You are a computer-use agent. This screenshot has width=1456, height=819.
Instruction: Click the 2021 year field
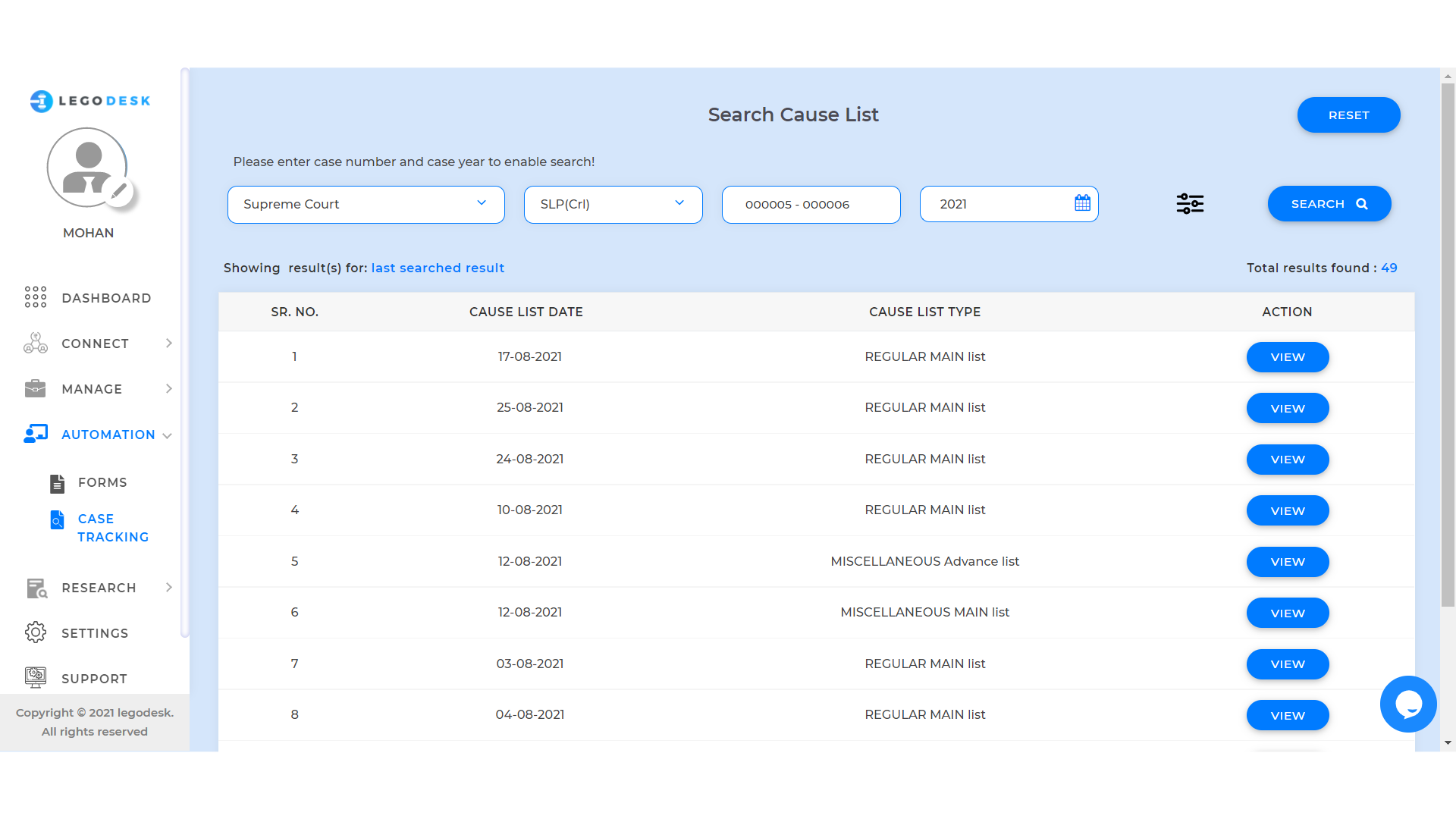pos(1009,204)
